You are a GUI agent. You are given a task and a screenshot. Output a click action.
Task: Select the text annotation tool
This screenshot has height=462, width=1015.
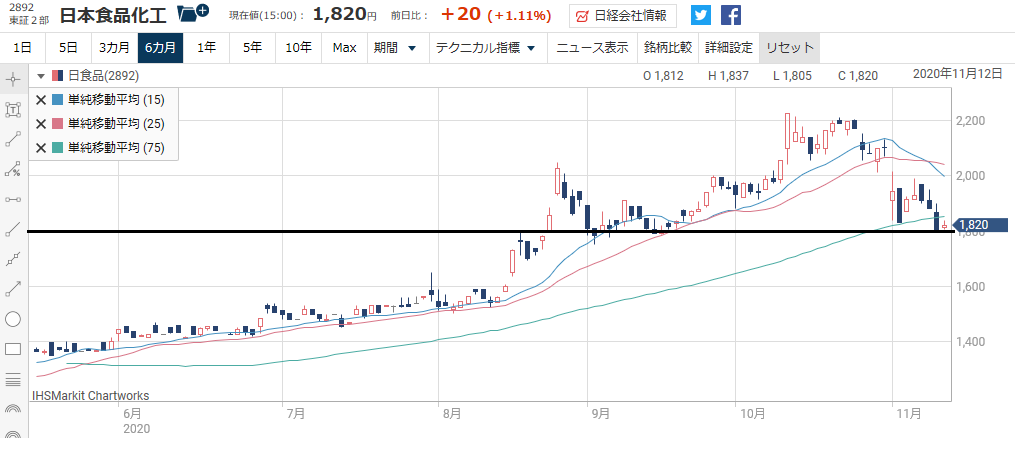13,109
